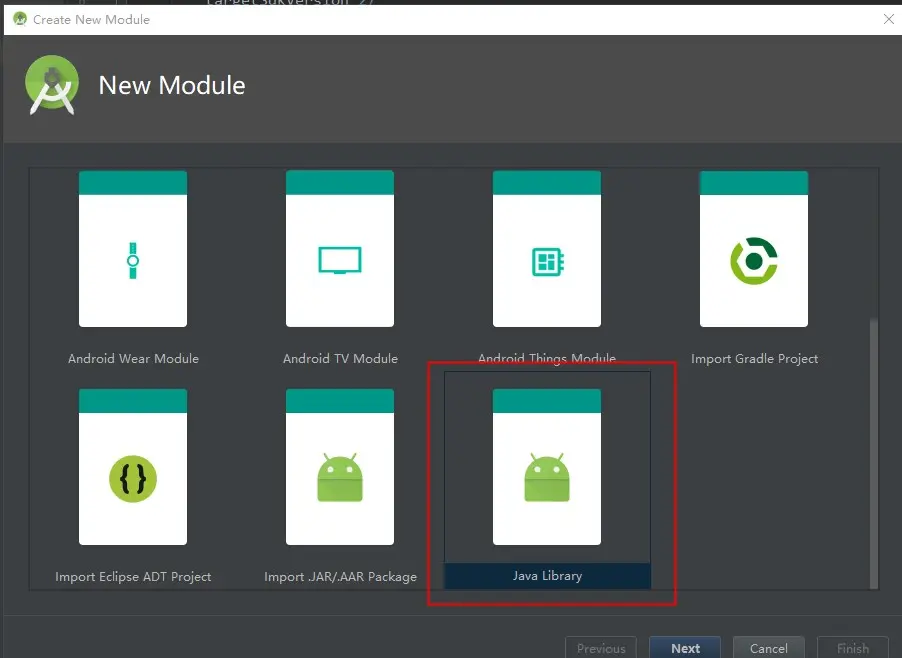Click the highlighted Java Library label
902x658 pixels.
[x=548, y=576]
